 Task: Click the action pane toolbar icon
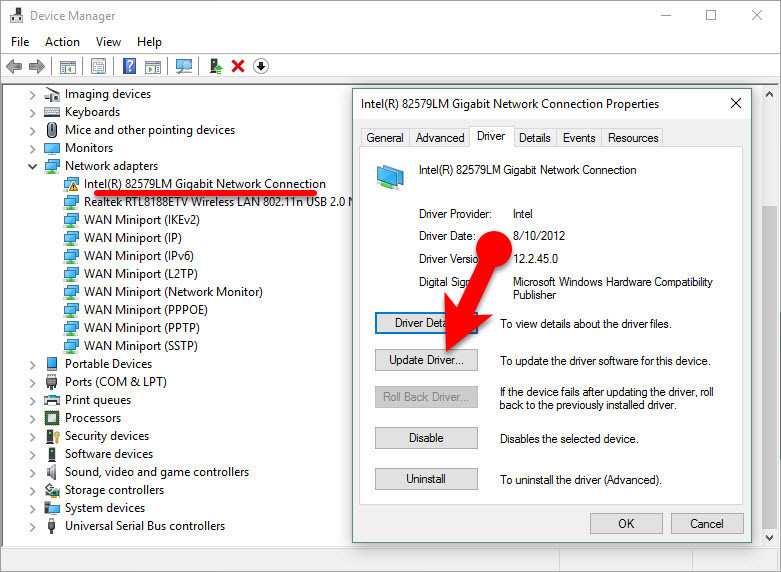[x=153, y=66]
